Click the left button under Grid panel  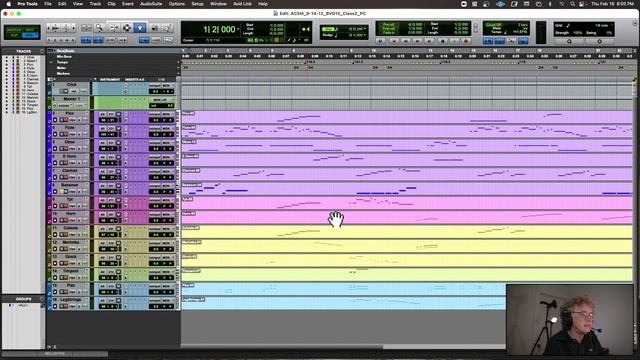[x=569, y=41]
